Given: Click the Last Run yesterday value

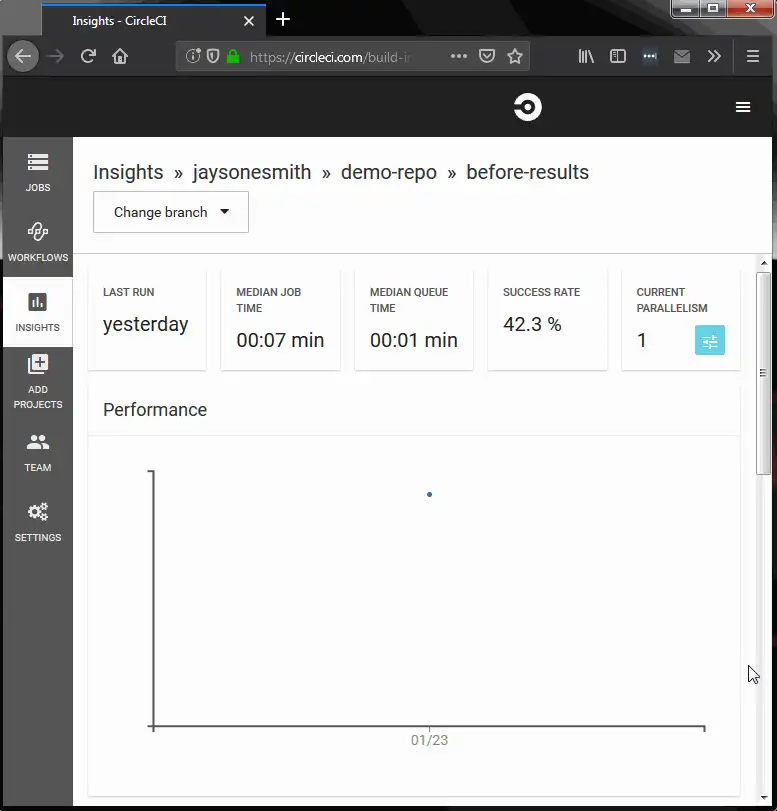Looking at the screenshot, I should point(145,325).
